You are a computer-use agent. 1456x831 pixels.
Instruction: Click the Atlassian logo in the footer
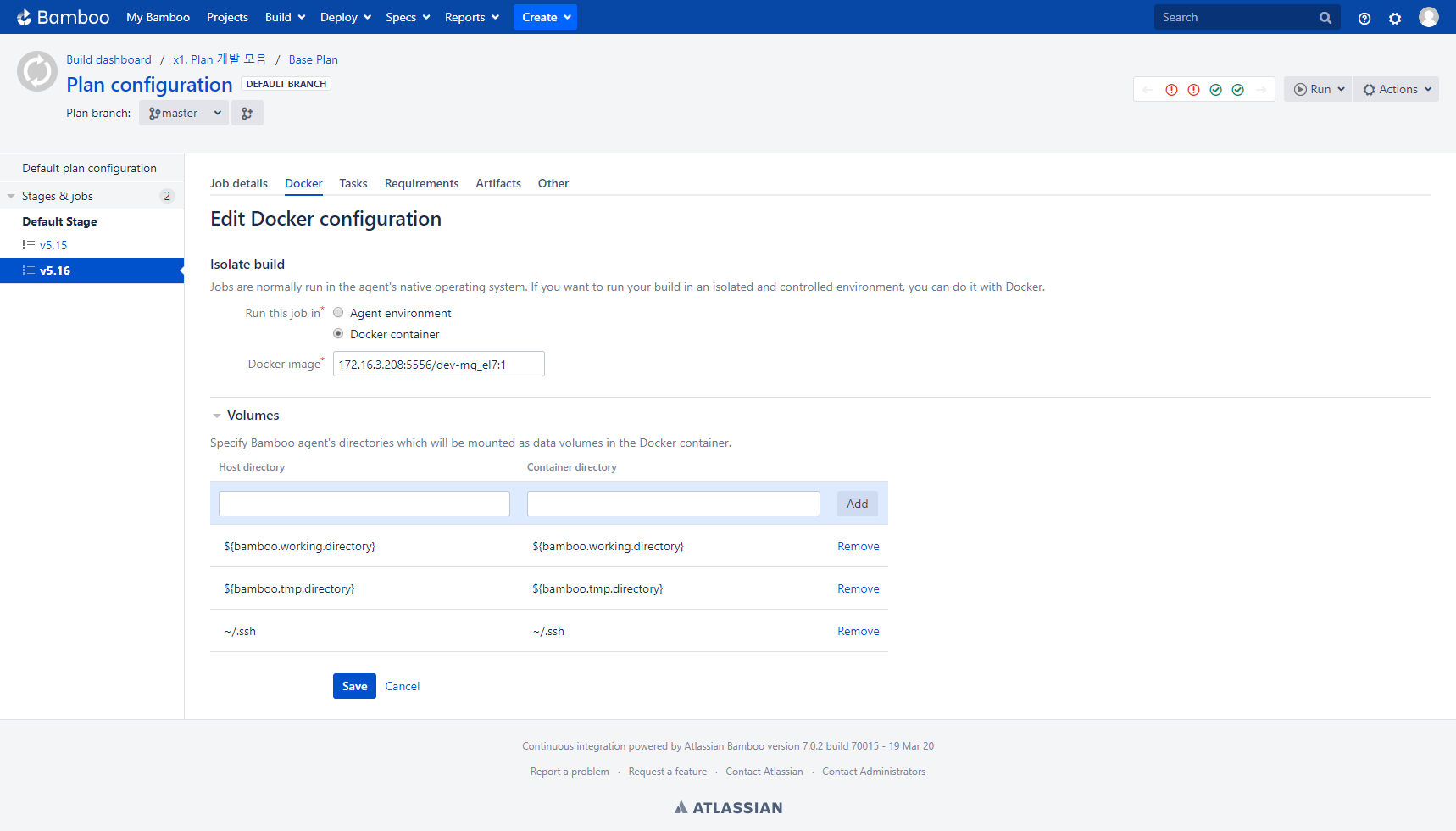(728, 807)
